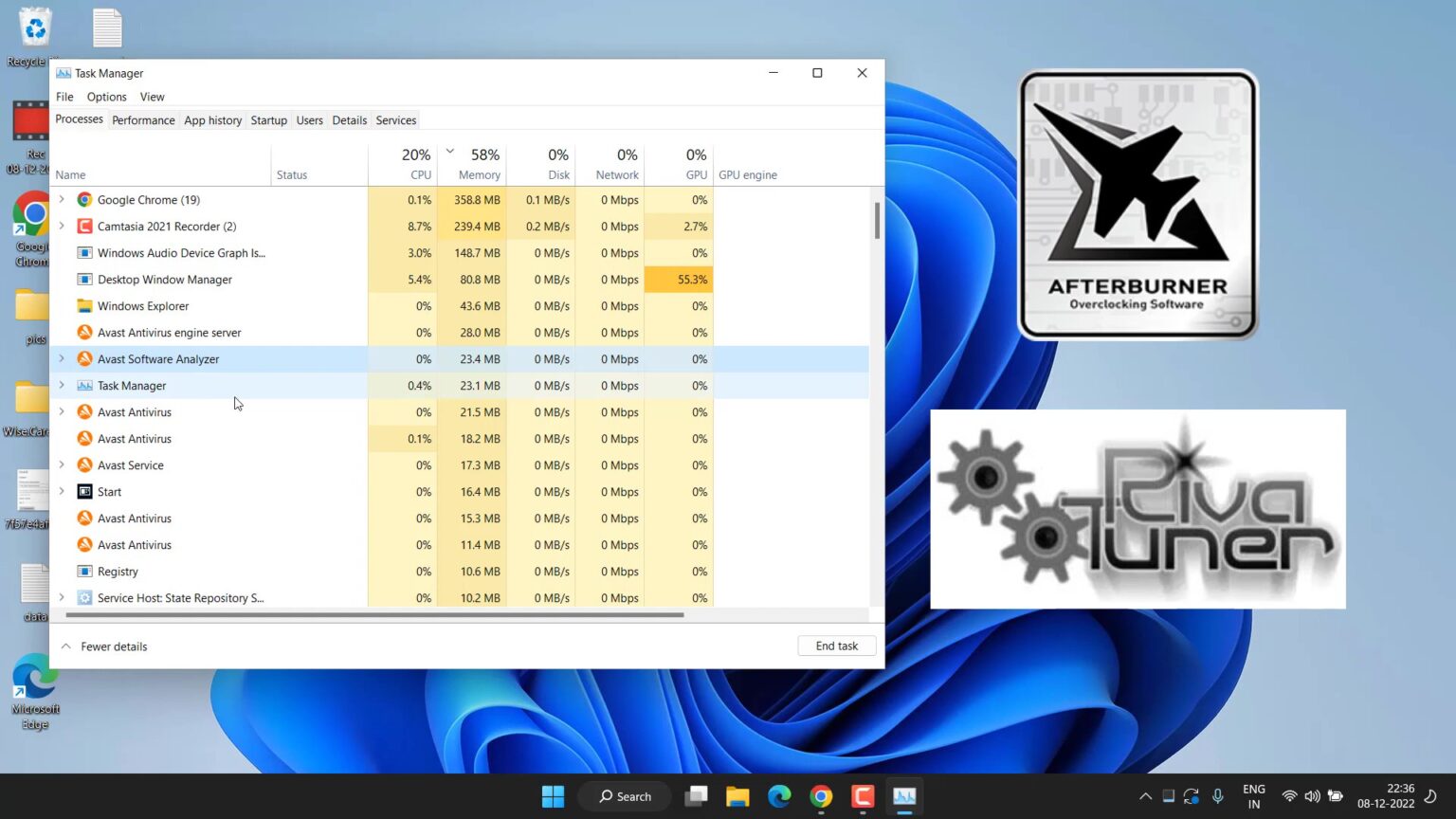
Task: Open the CPU column sort dropdown arrow
Action: tap(449, 152)
